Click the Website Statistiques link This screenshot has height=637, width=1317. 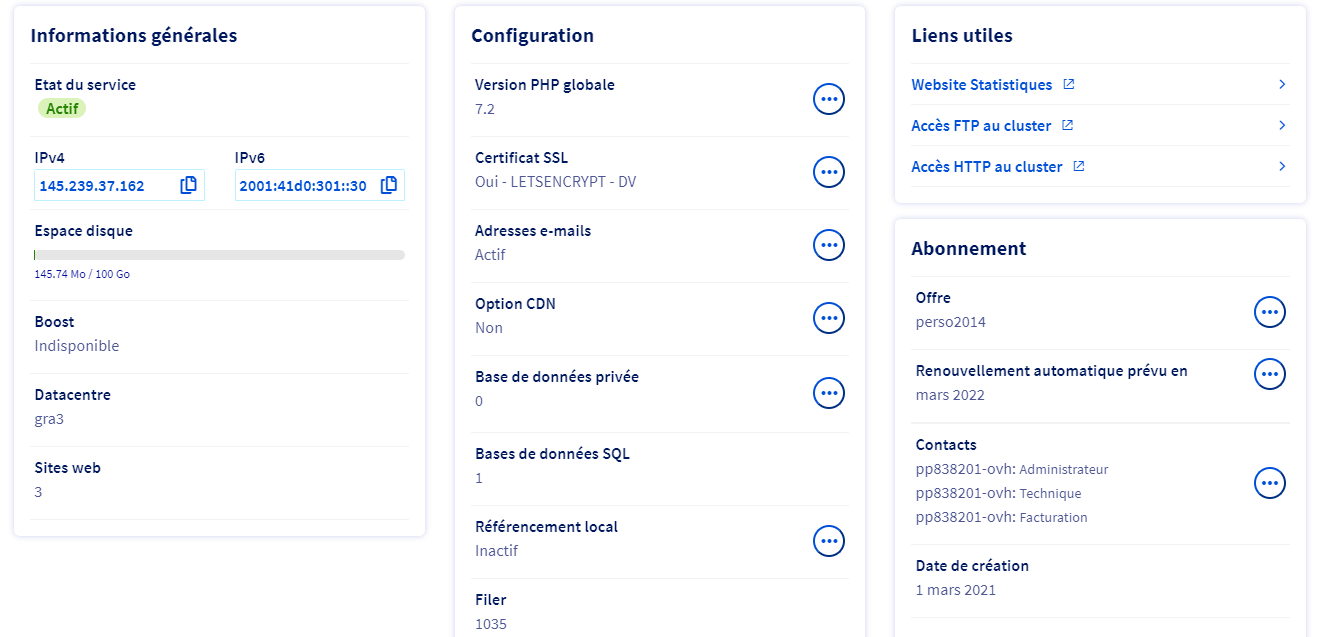[981, 85]
